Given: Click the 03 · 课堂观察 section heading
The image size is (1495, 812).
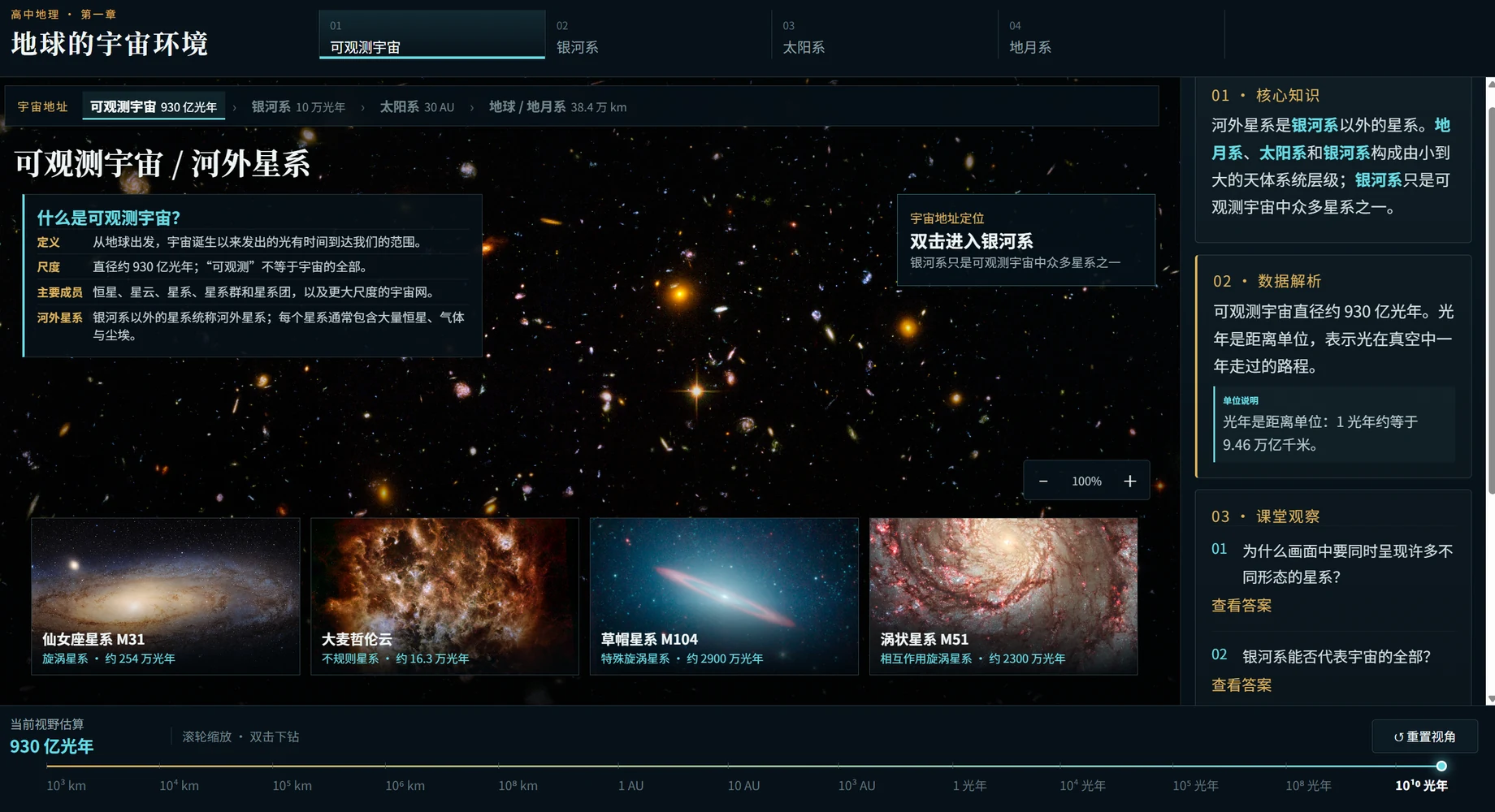Looking at the screenshot, I should pyautogui.click(x=1265, y=516).
